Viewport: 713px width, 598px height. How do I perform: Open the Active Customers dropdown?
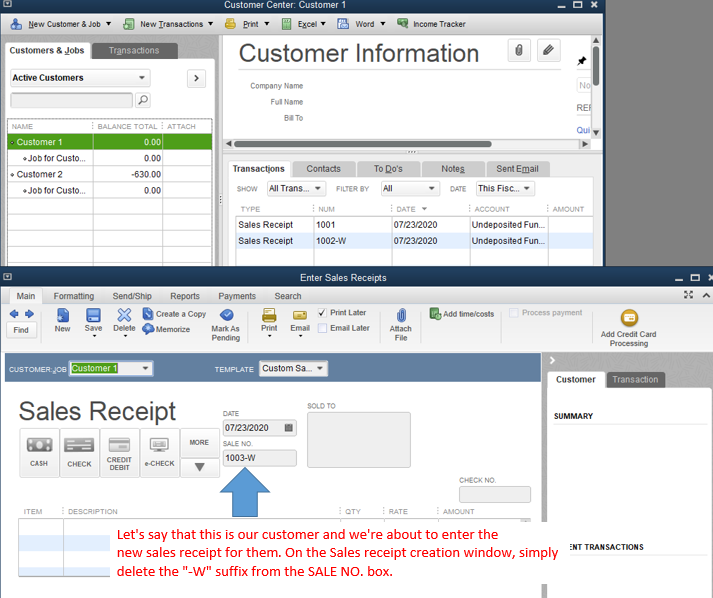pos(80,78)
